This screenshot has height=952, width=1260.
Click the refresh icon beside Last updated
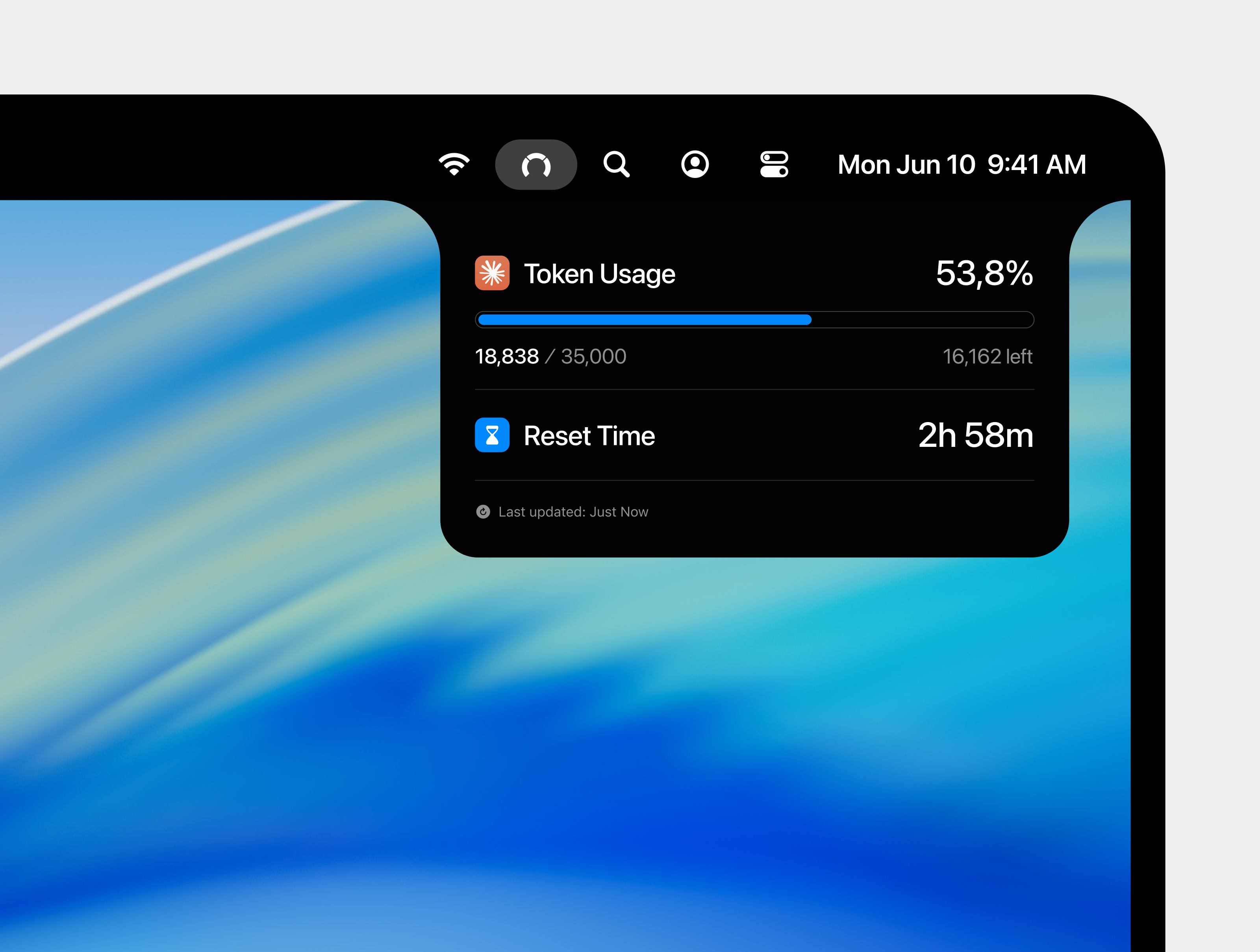pos(483,511)
